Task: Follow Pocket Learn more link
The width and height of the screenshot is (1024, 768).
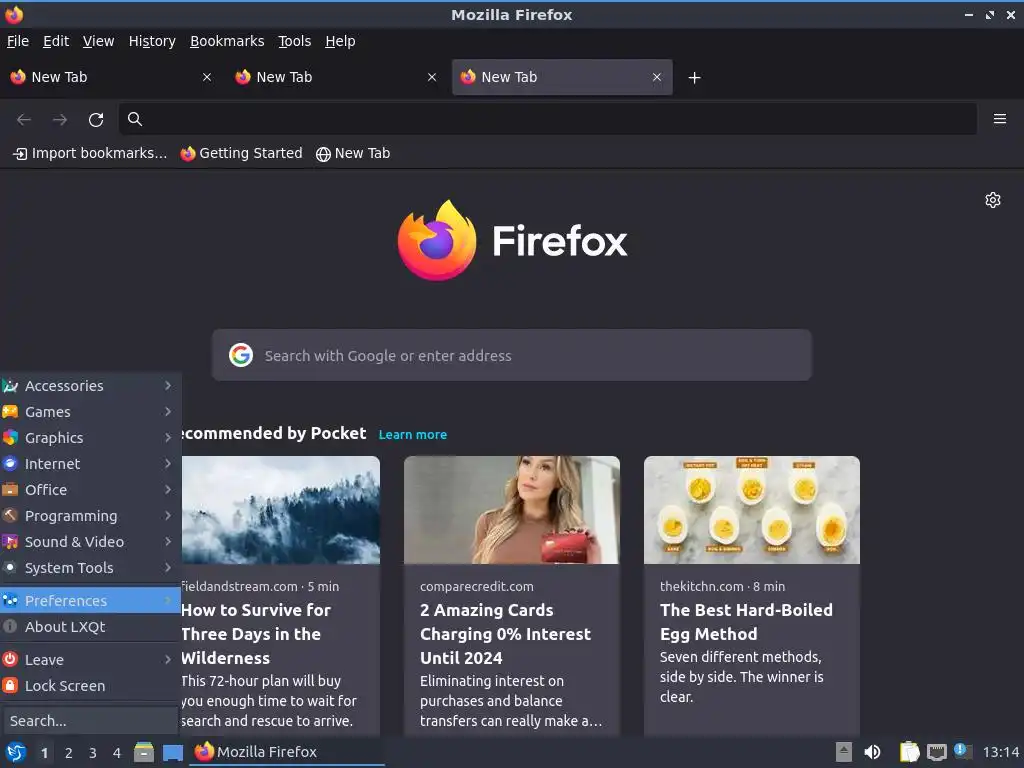Action: [x=413, y=435]
